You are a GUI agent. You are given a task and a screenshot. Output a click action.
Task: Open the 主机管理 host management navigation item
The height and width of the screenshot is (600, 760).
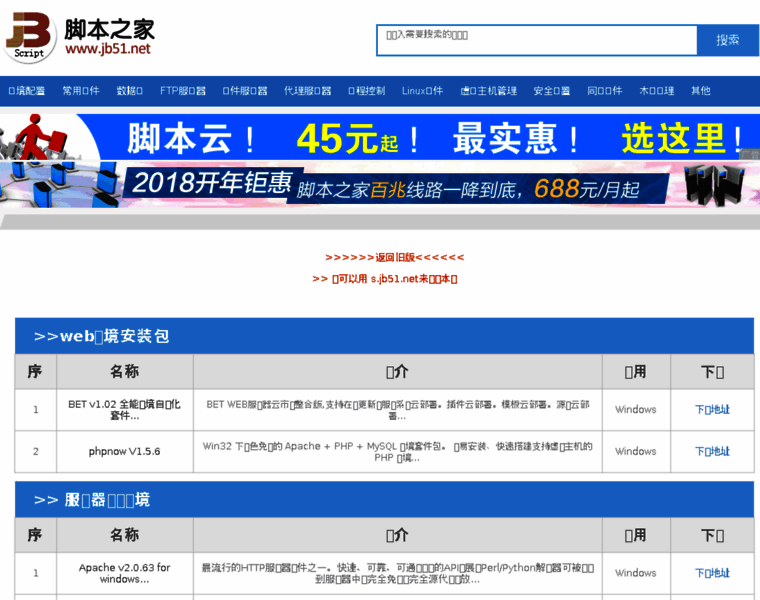pos(489,91)
